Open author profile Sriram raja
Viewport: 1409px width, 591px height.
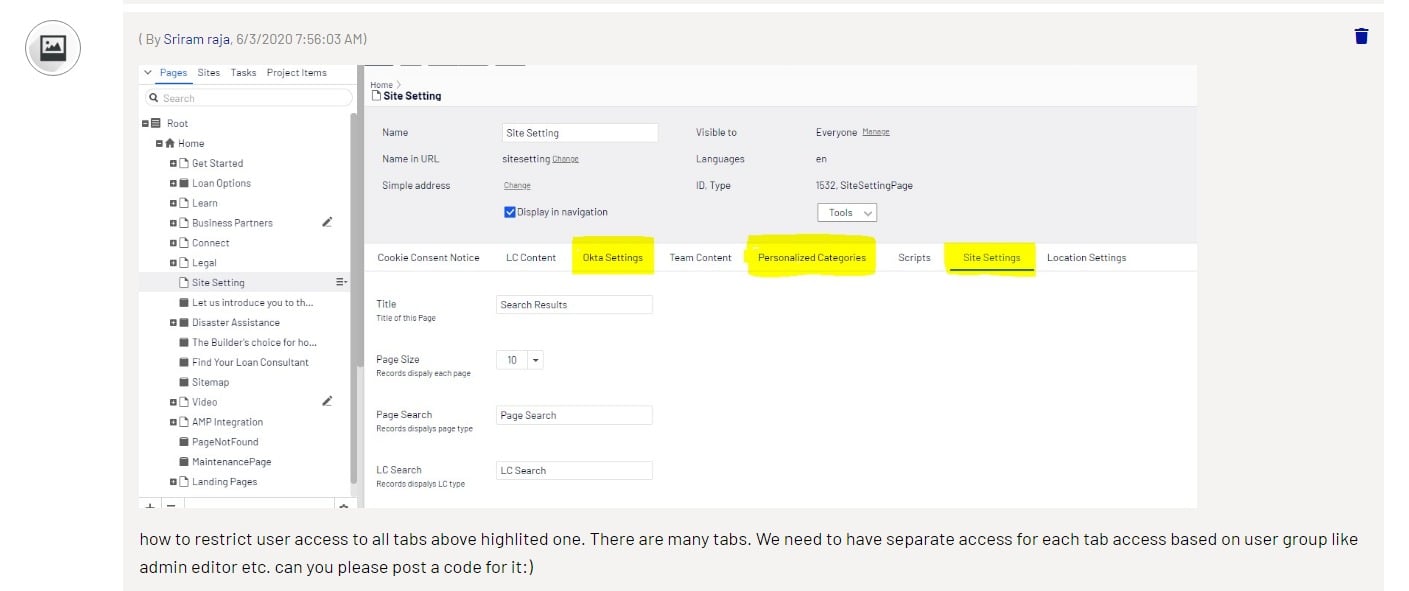(x=198, y=39)
